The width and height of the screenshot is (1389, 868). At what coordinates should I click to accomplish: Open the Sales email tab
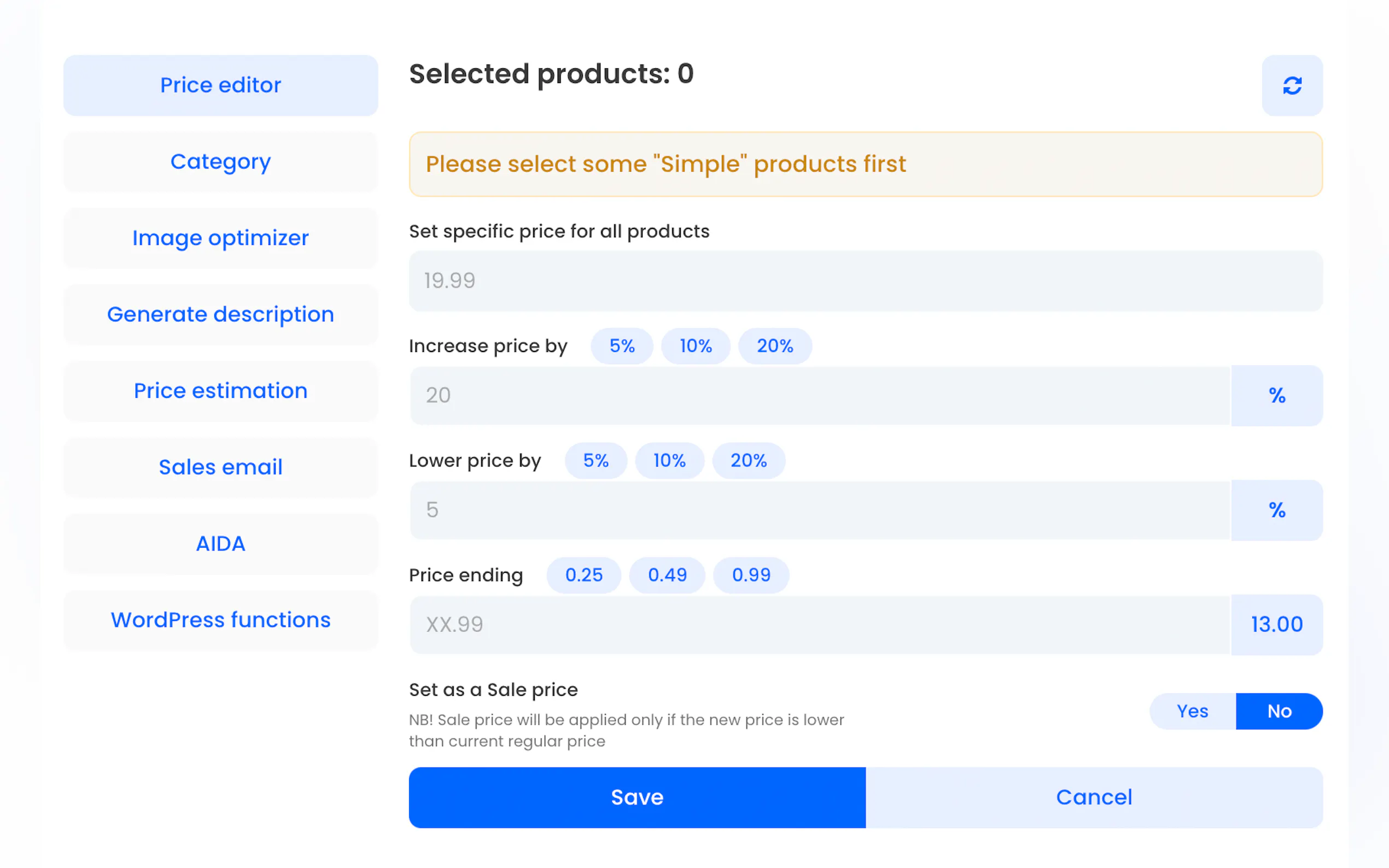pos(220,467)
